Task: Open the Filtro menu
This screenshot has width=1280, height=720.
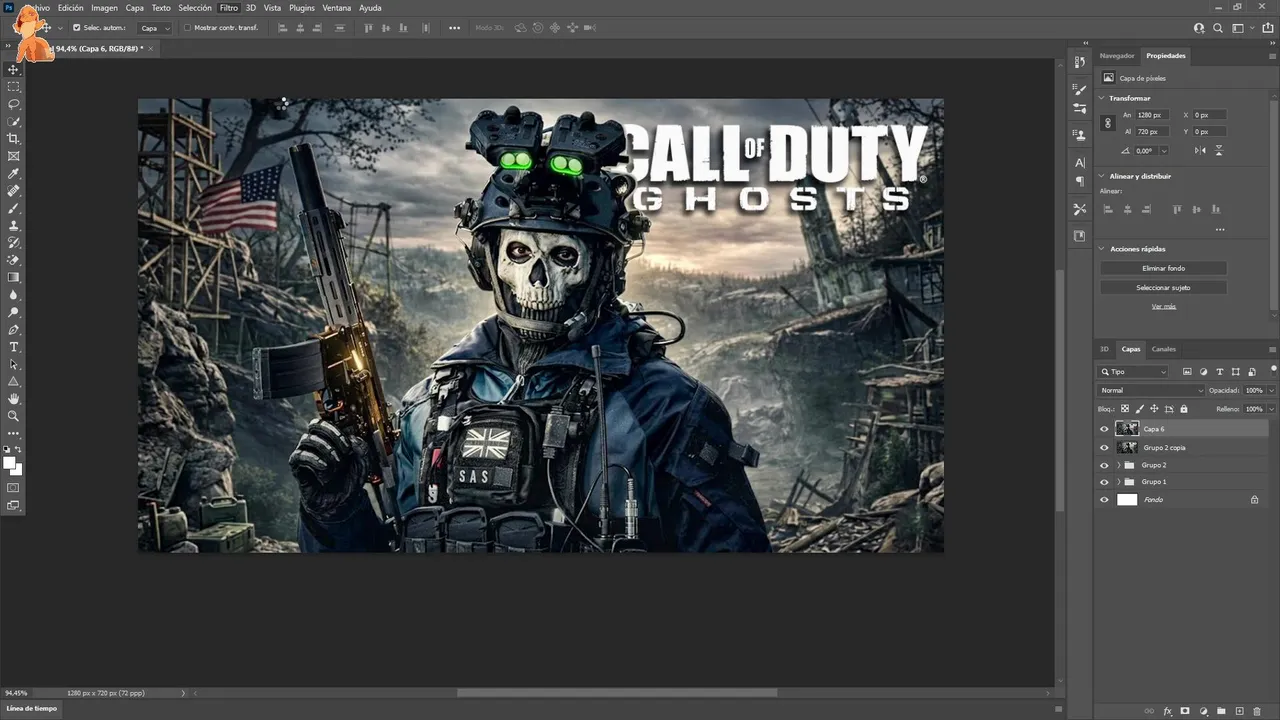Action: (x=229, y=7)
